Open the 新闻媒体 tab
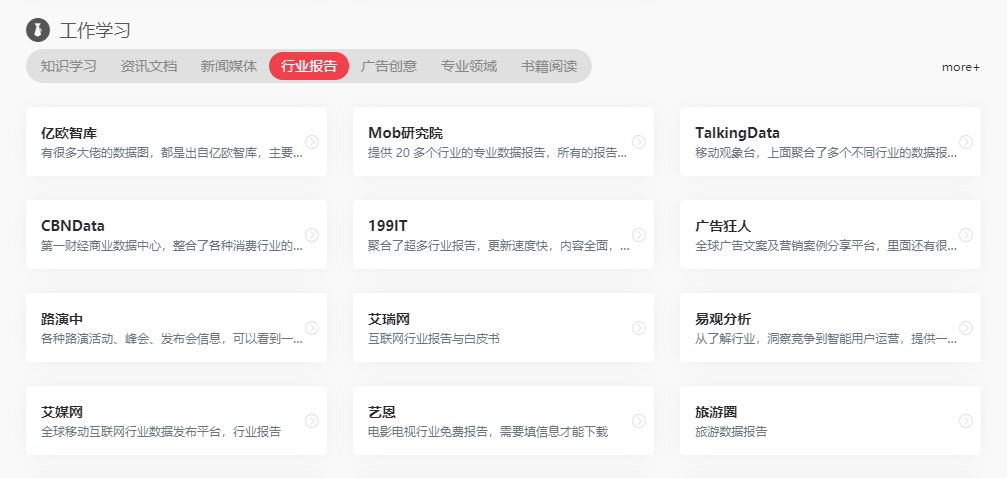This screenshot has width=1007, height=478. (x=229, y=66)
